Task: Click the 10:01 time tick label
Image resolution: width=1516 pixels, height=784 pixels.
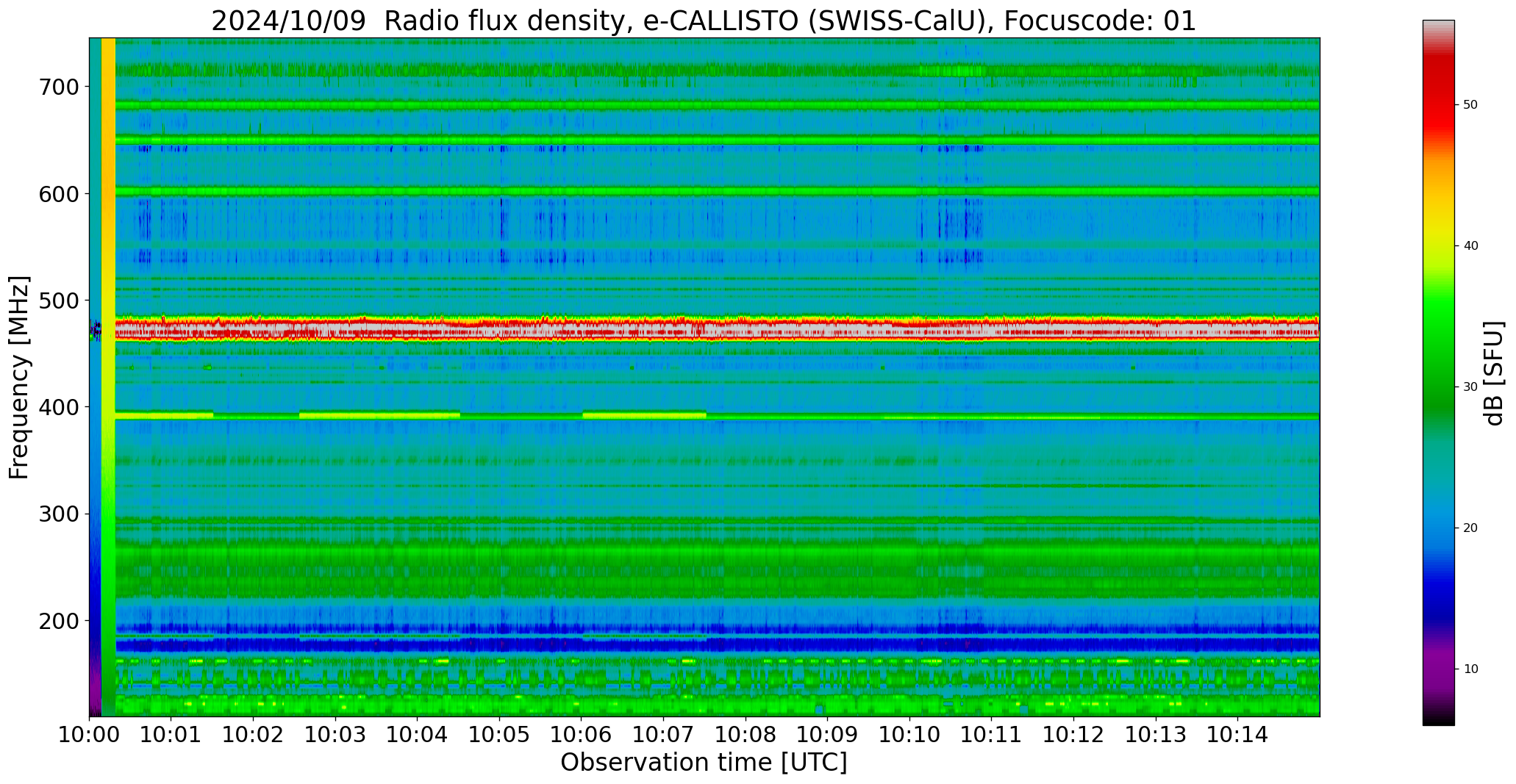Action: [x=171, y=734]
